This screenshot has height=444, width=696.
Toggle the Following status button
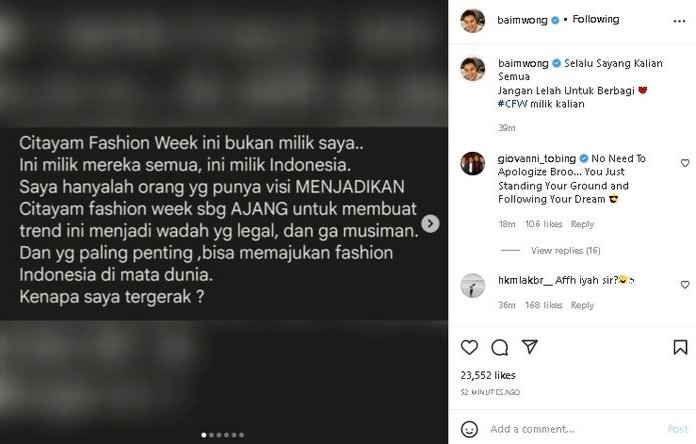point(595,20)
